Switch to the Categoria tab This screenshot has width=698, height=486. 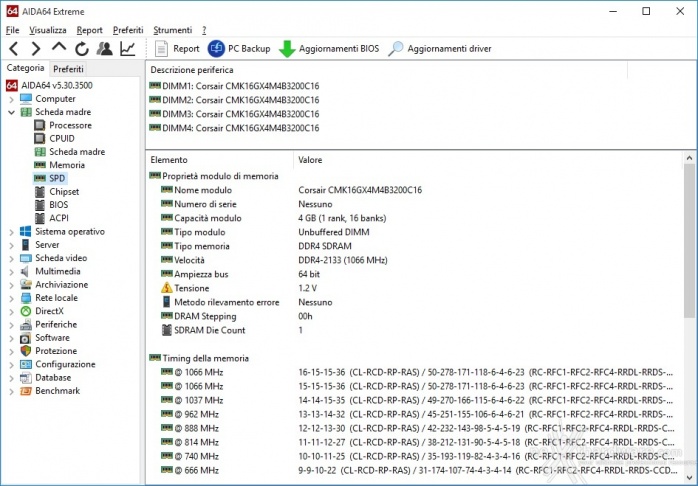click(25, 68)
